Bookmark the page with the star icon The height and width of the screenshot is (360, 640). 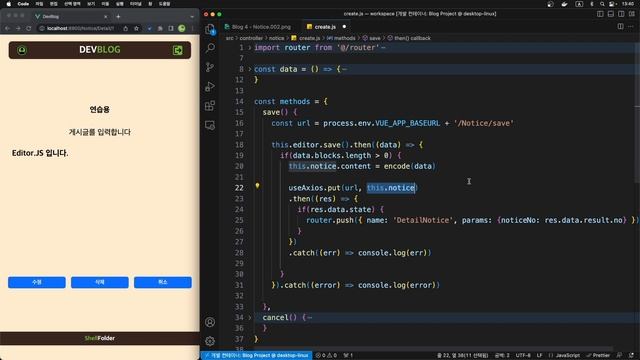coord(136,28)
